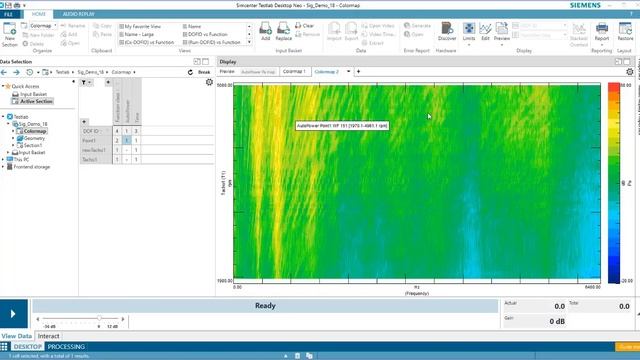Switch to the Preview display tab
Viewport: 640px width, 360px height.
point(227,71)
